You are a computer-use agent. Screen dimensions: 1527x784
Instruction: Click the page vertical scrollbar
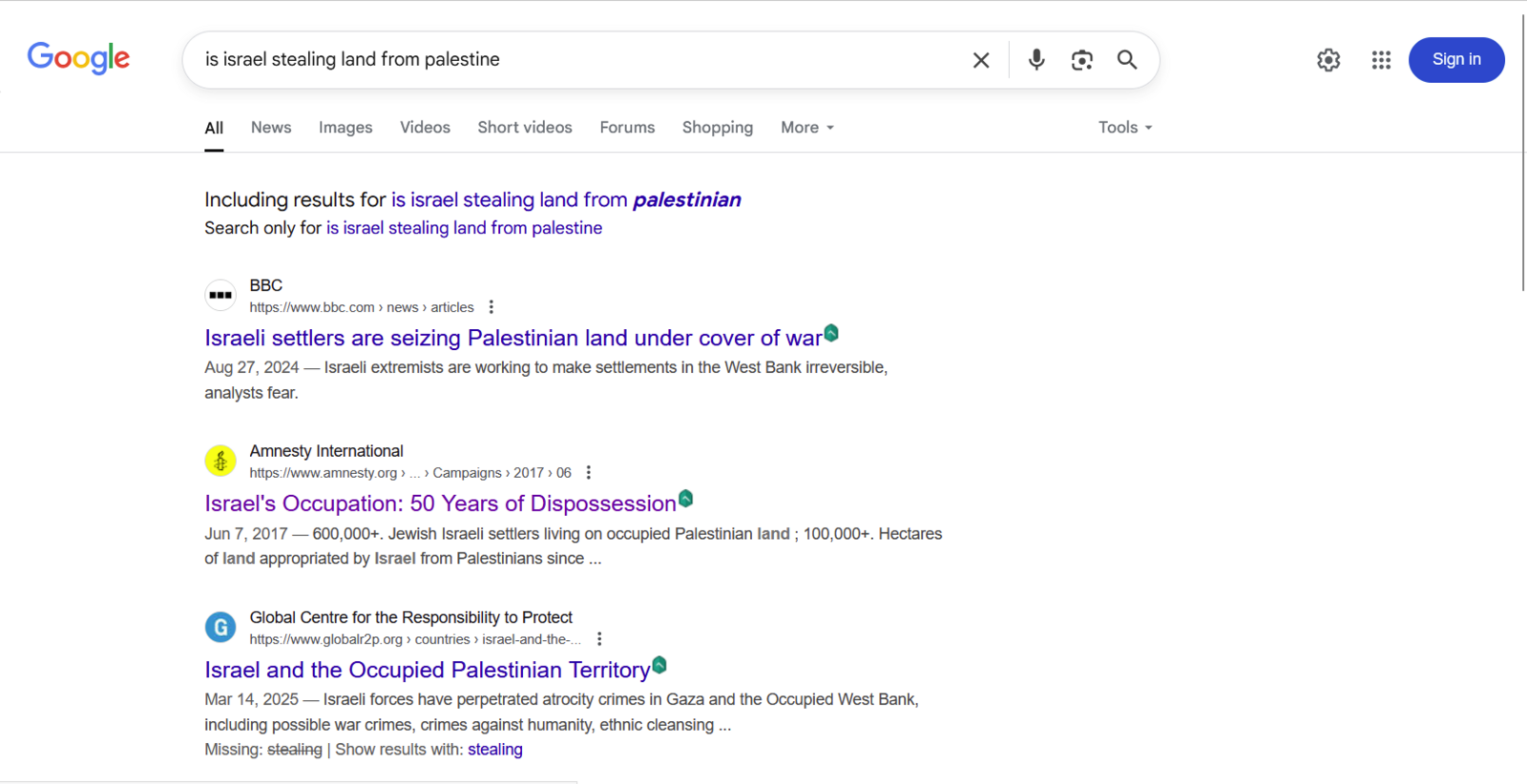pyautogui.click(x=1523, y=153)
